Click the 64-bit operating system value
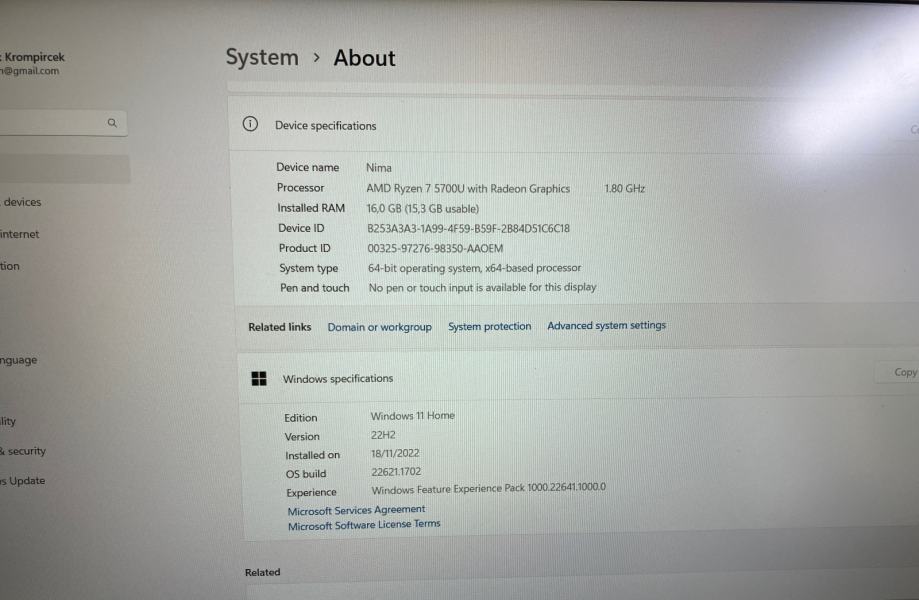 click(x=474, y=268)
